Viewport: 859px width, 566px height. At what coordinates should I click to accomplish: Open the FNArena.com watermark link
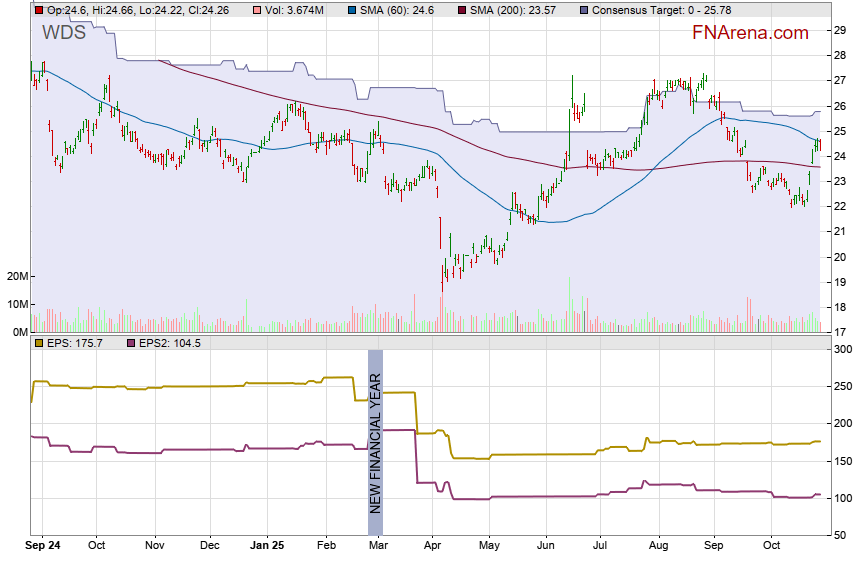[x=750, y=33]
